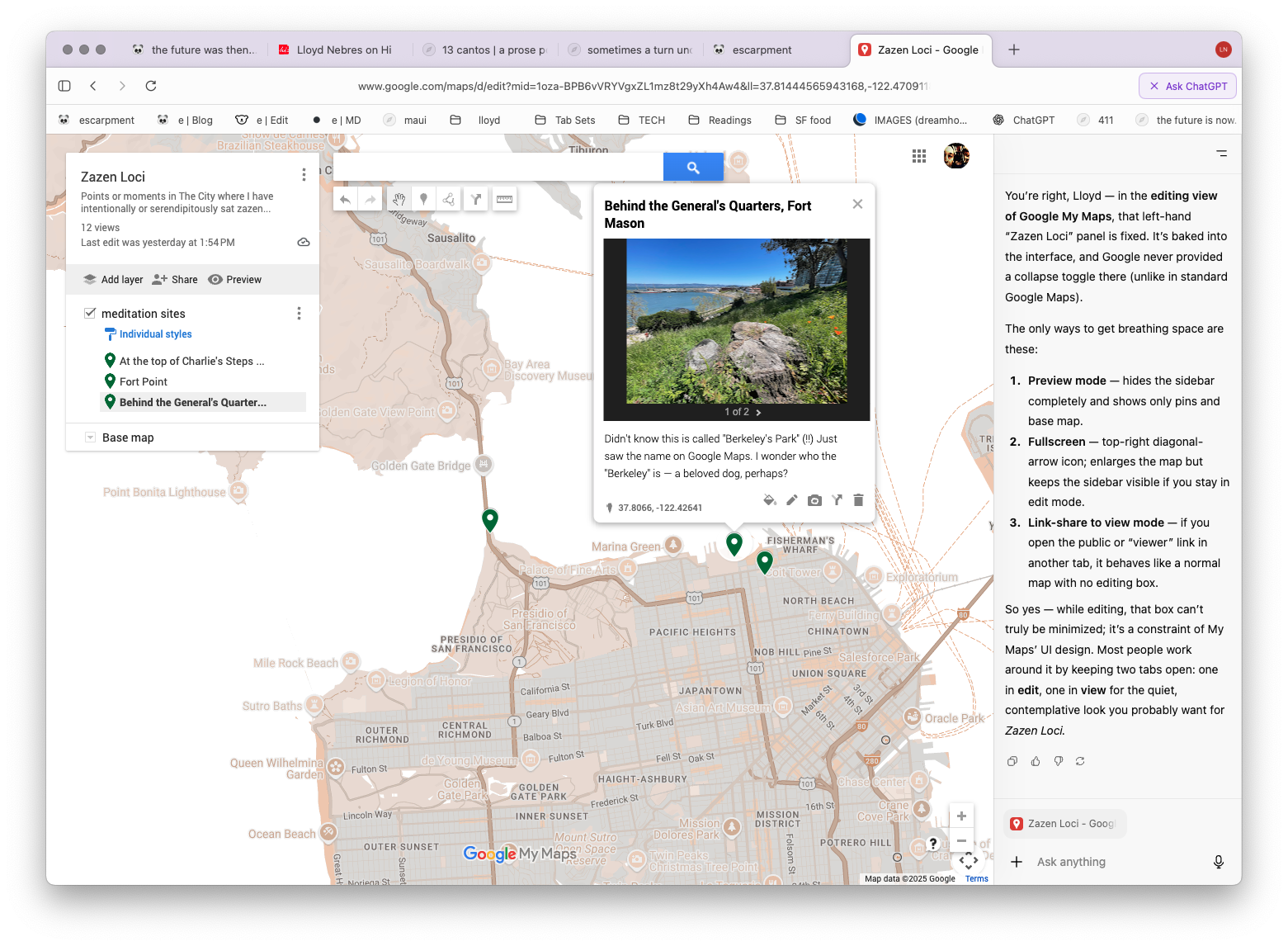Open the Individual styles link
Image resolution: width=1288 pixels, height=946 pixels.
(155, 334)
